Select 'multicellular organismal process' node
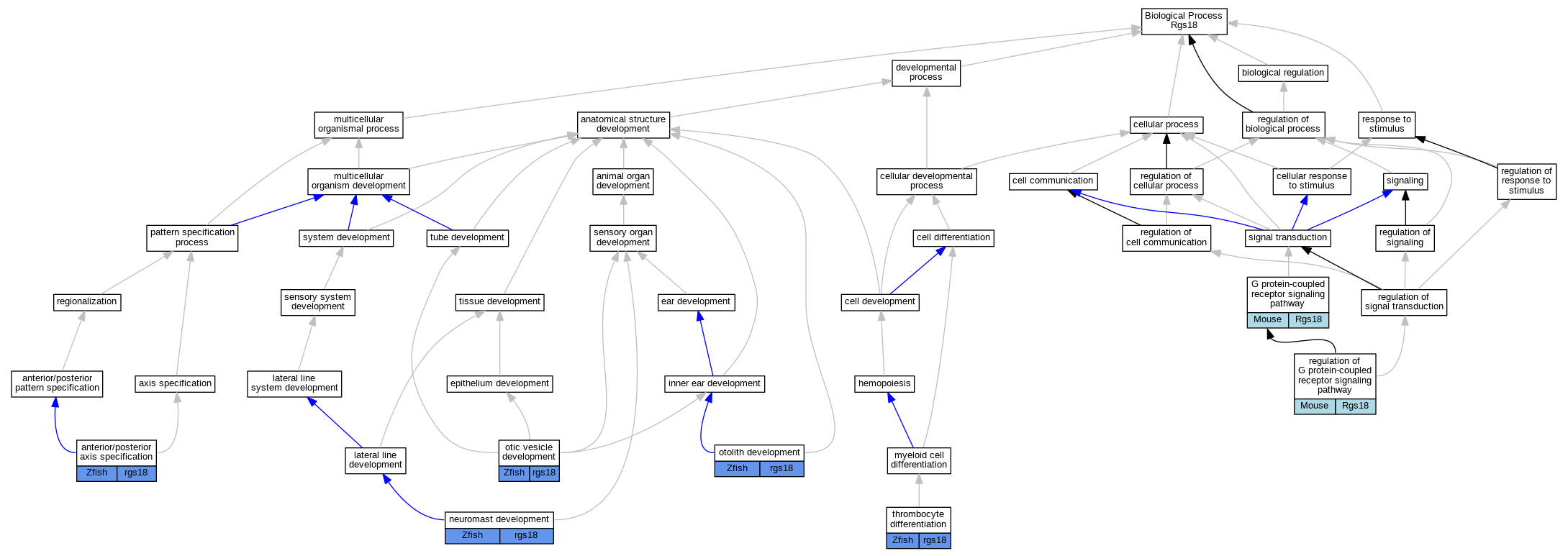The height and width of the screenshot is (556, 1568). point(359,124)
